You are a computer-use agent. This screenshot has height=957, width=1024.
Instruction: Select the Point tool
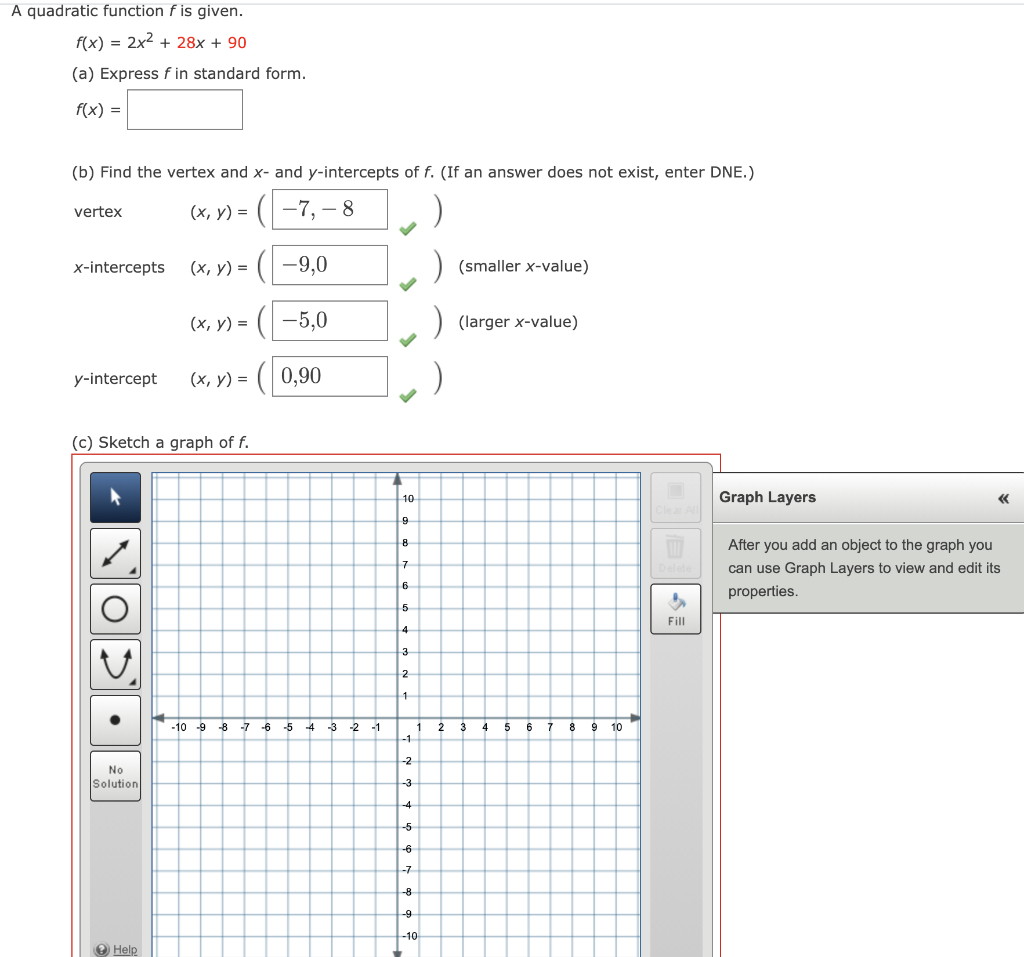click(114, 720)
